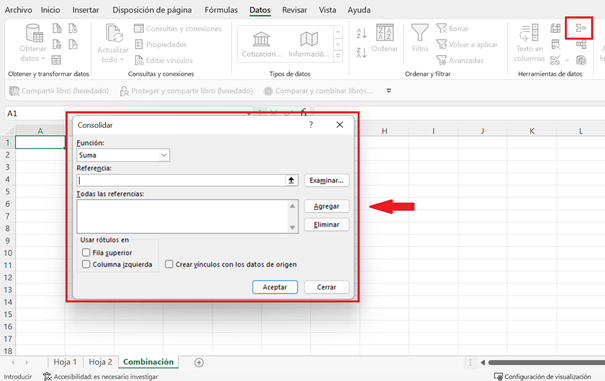Click Editar vínculos
The width and height of the screenshot is (605, 381).
(x=164, y=60)
